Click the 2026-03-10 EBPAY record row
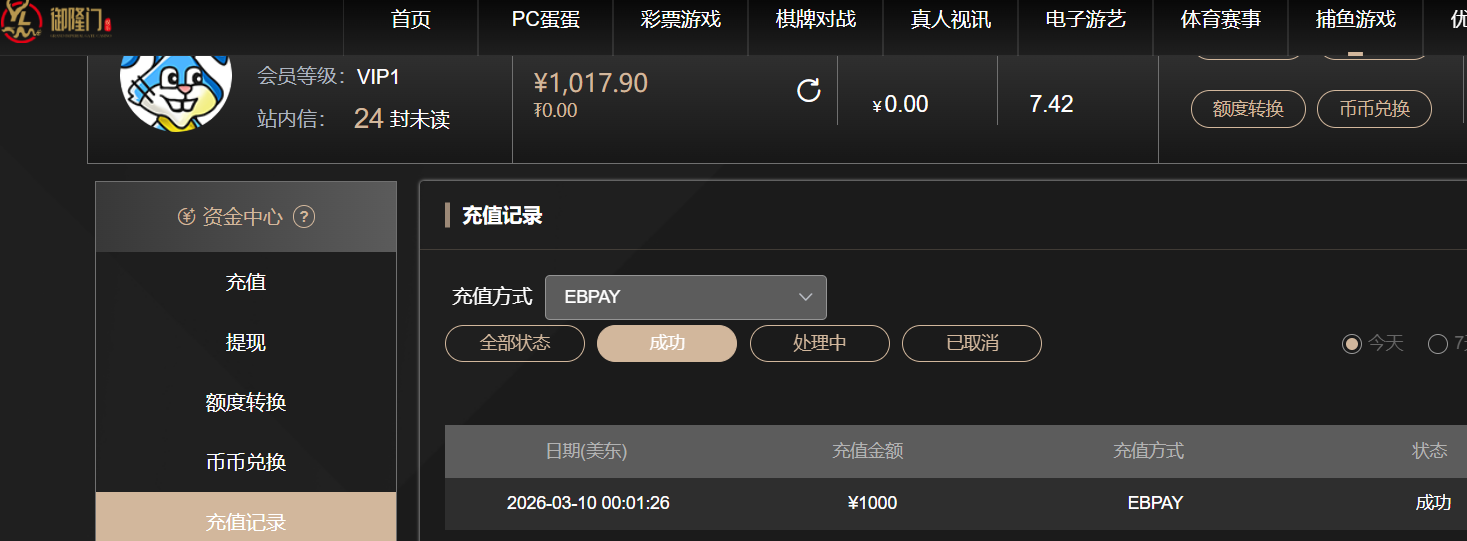 click(955, 503)
